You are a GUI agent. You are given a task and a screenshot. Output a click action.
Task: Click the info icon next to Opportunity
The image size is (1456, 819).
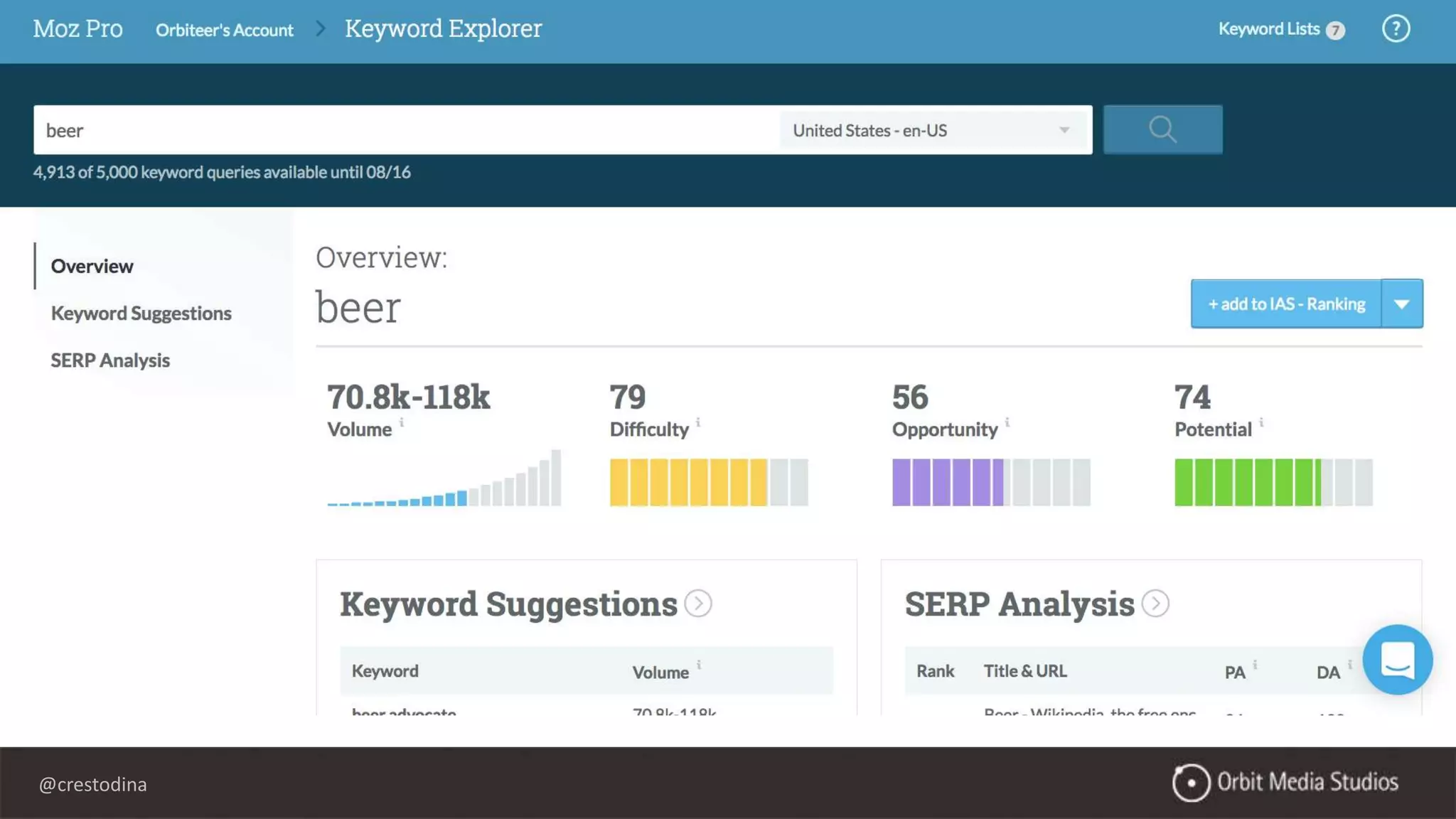point(1007,422)
